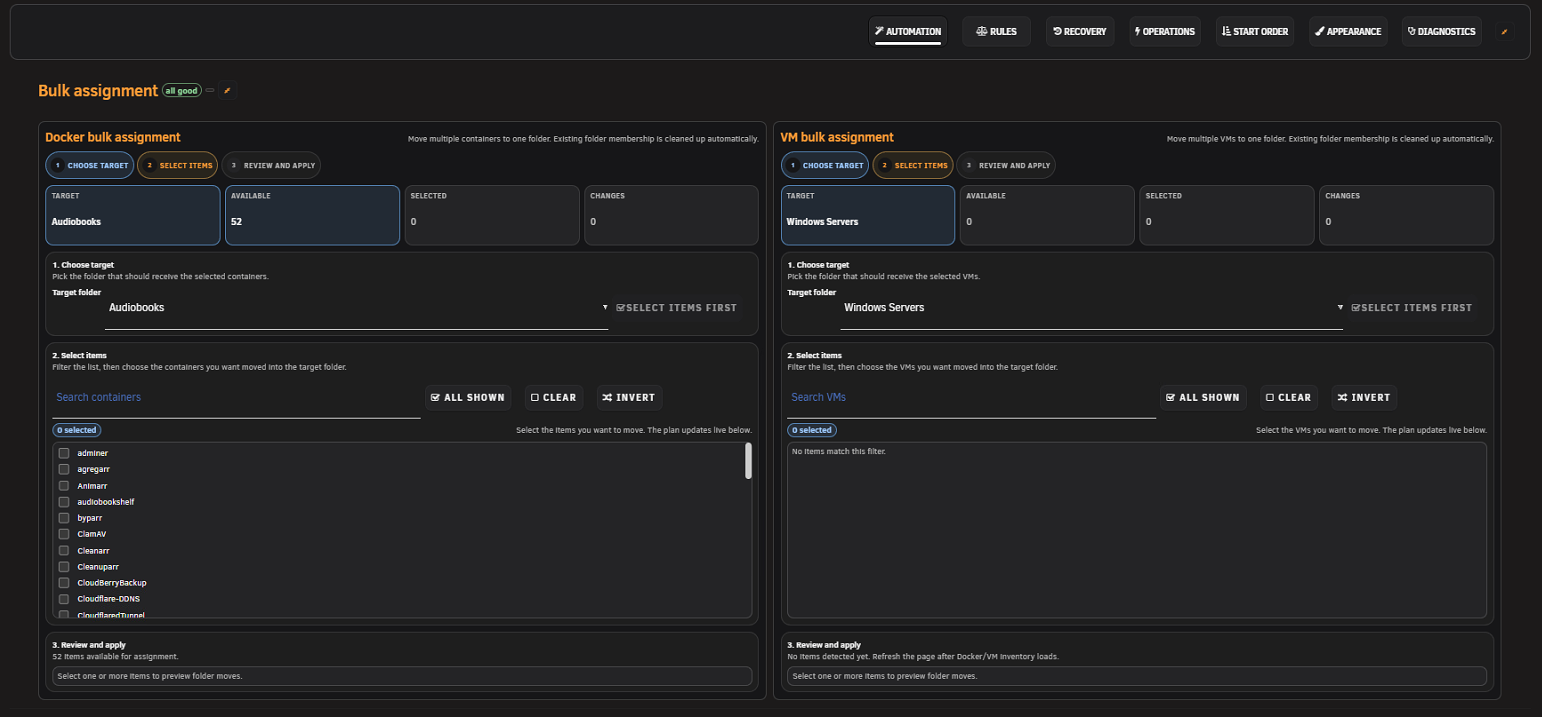Click the small grey icon right of the all good badge
This screenshot has width=1542, height=717.
[210, 91]
